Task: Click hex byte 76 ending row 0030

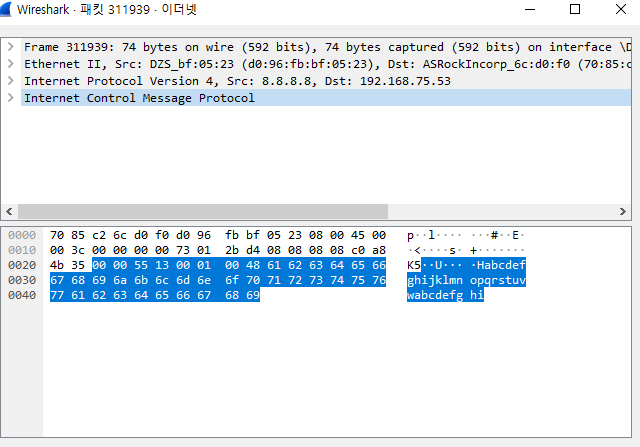Action: pyautogui.click(x=379, y=280)
